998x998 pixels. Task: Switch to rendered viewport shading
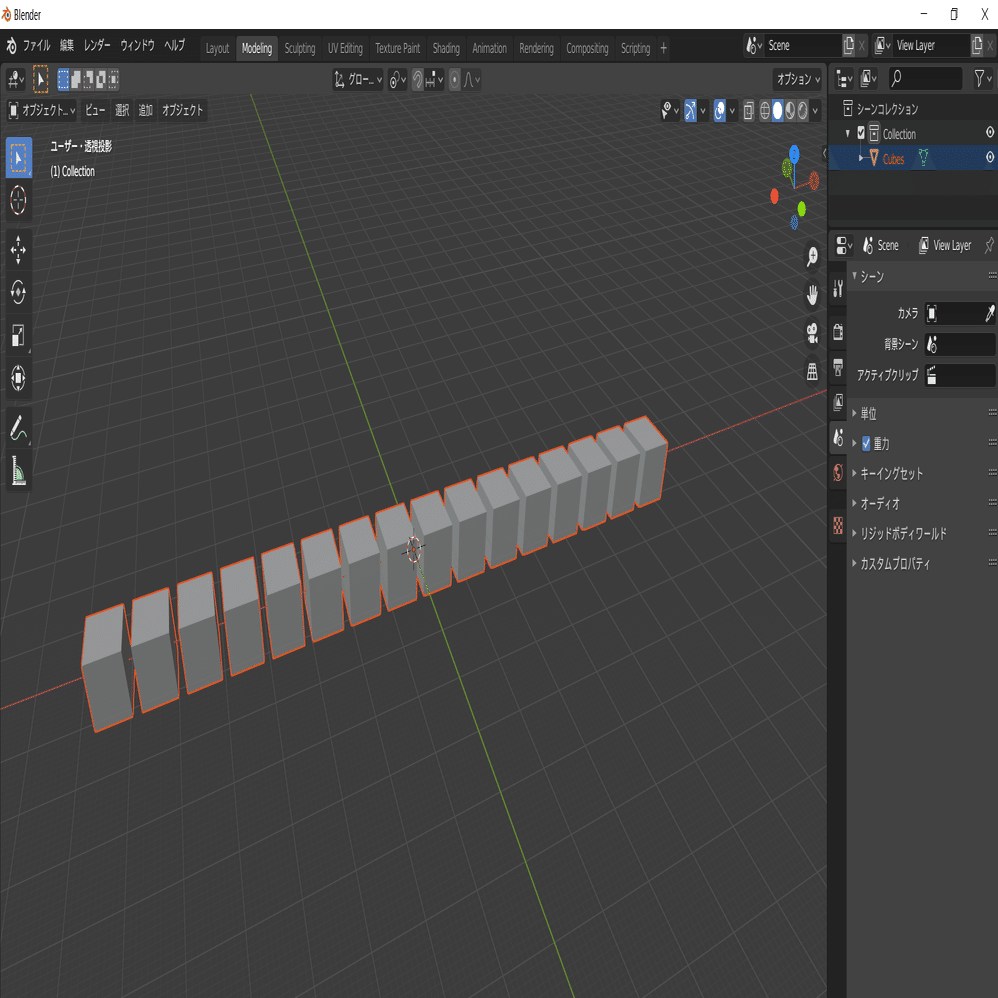point(803,111)
